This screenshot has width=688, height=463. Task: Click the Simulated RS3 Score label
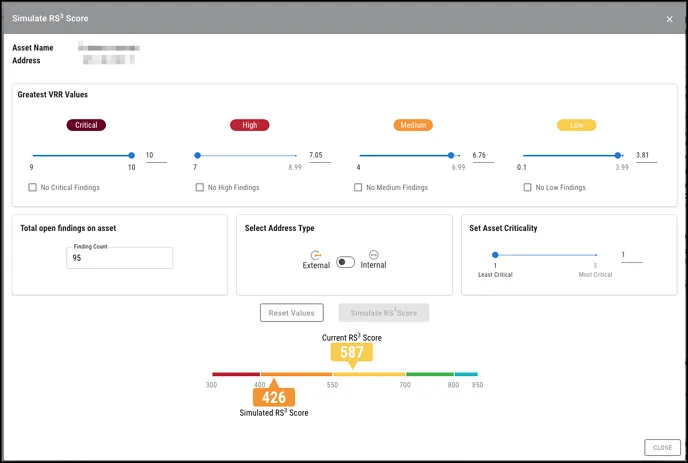[274, 413]
